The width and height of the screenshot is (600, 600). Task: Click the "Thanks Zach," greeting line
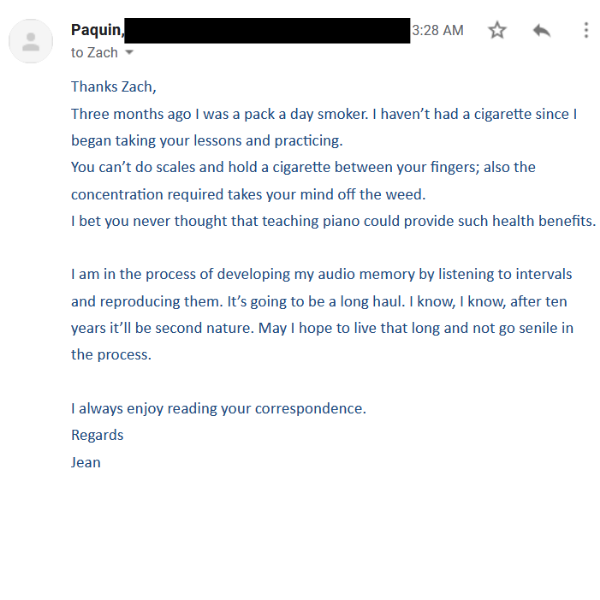pos(113,87)
